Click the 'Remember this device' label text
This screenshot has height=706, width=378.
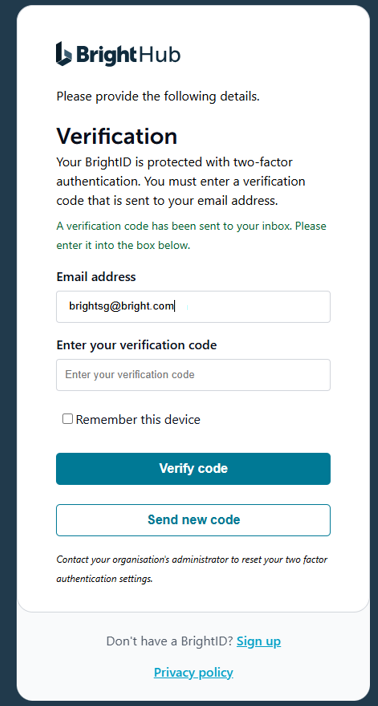coord(138,420)
